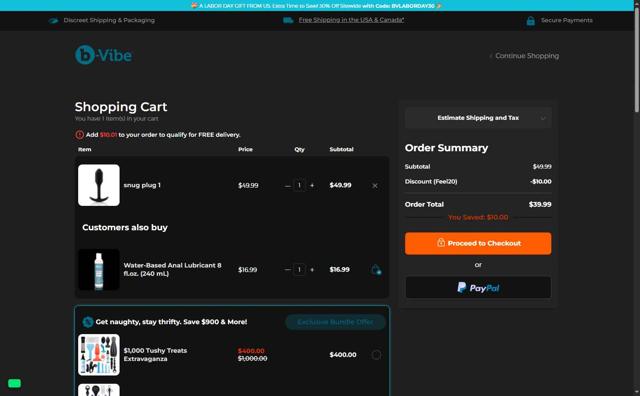
Task: Click the Discount -$10.00 amount
Action: (x=541, y=182)
